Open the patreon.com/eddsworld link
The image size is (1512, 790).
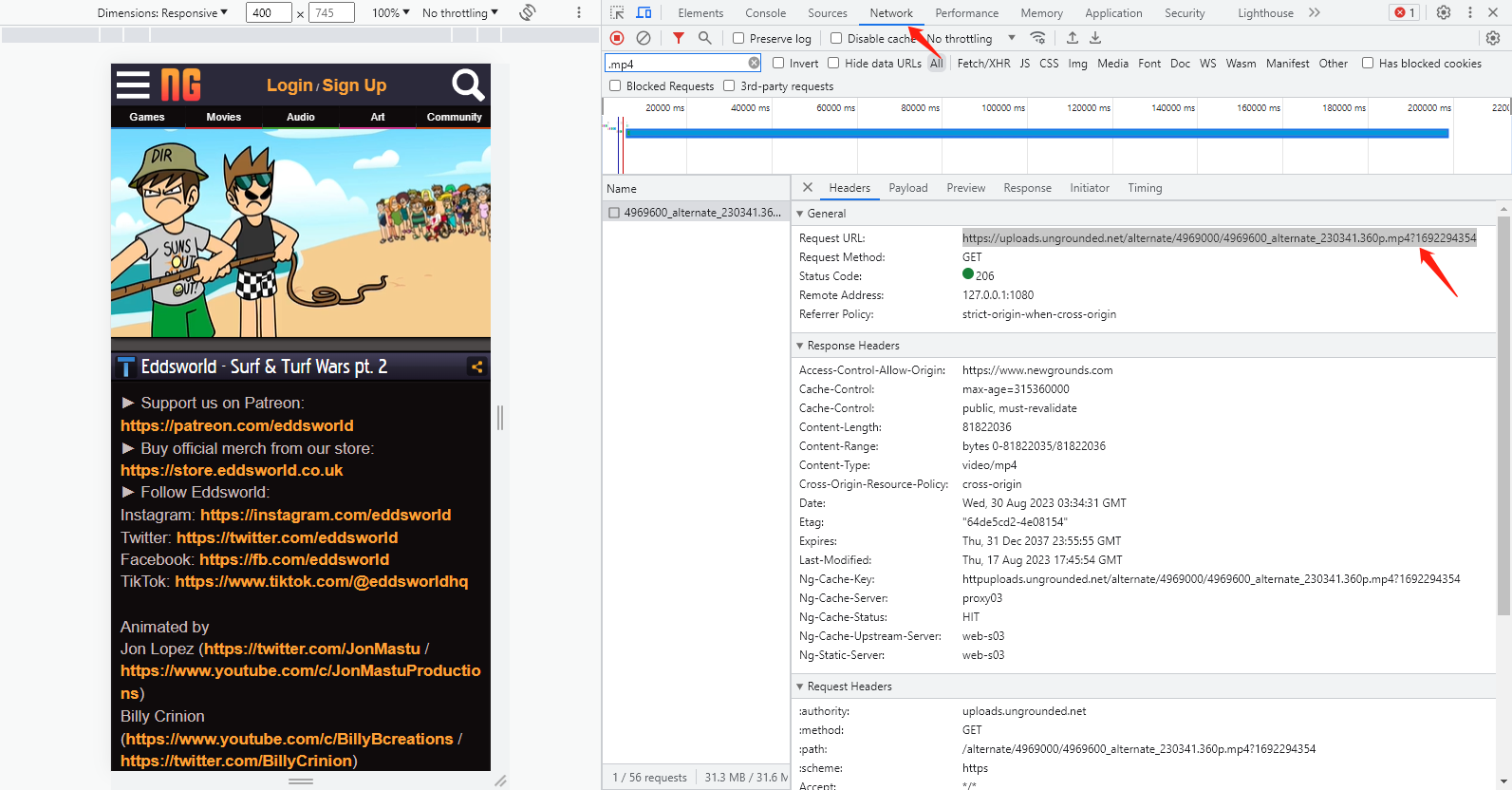(236, 425)
